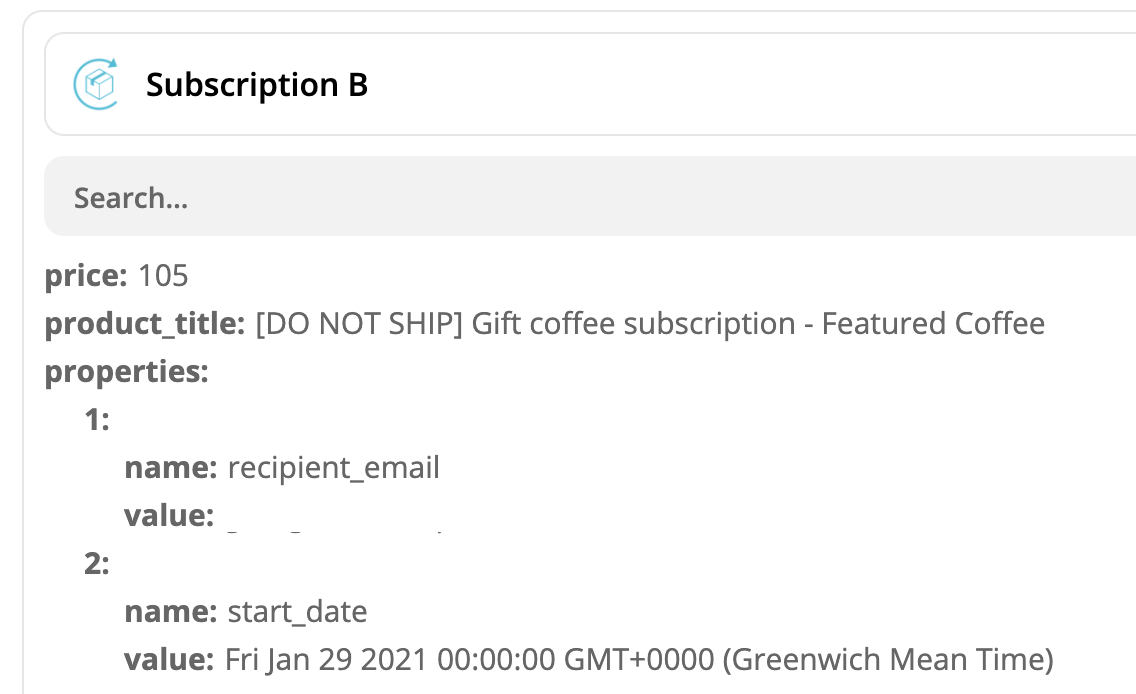Click the product_title bold label
The height and width of the screenshot is (694, 1136).
(145, 324)
